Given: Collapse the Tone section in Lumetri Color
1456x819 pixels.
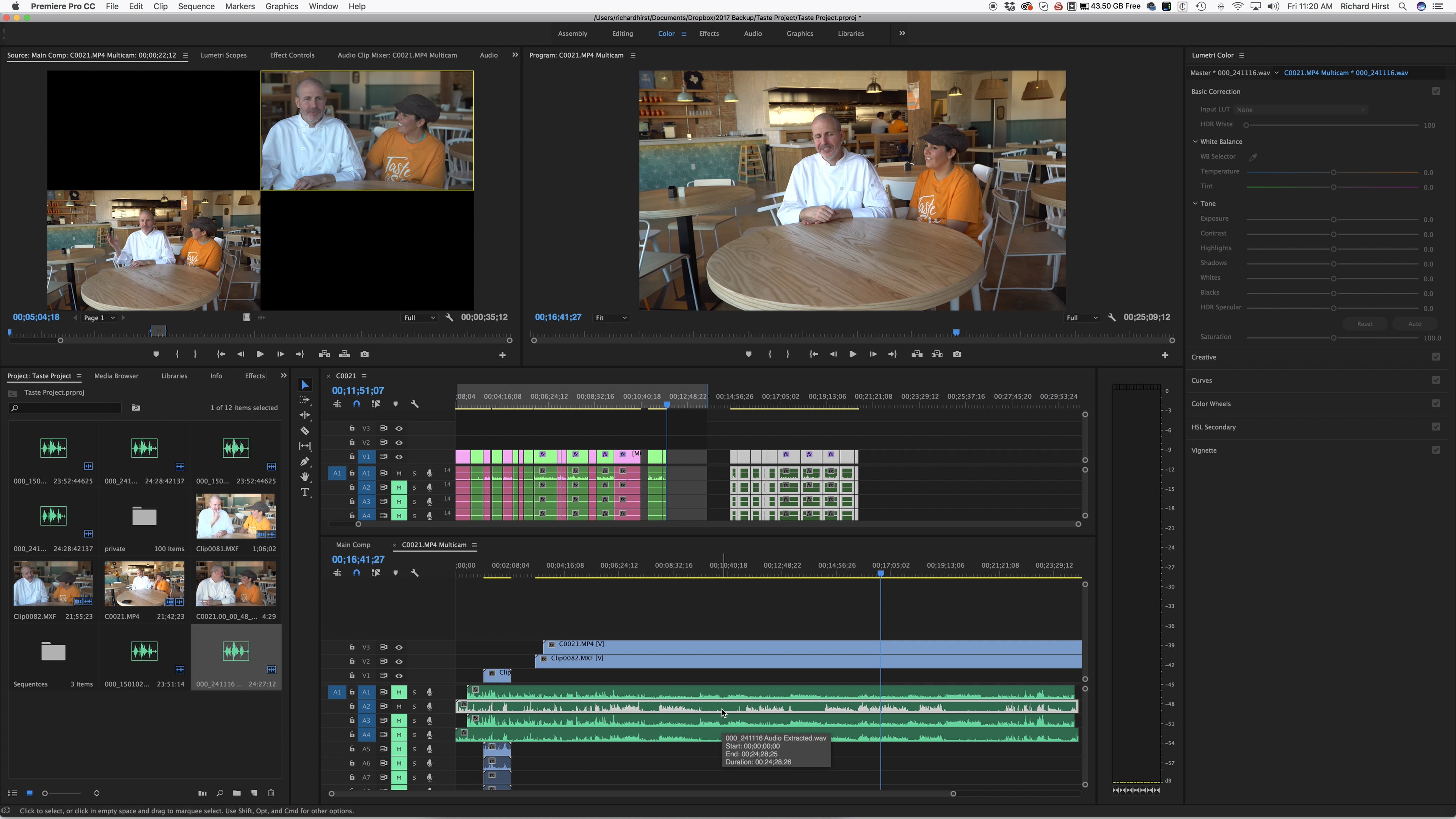Looking at the screenshot, I should pos(1196,203).
